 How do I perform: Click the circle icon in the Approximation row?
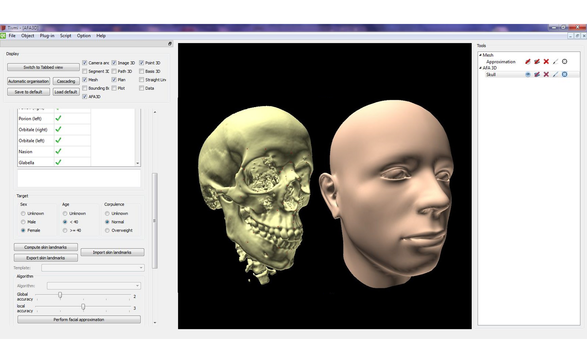tap(565, 61)
